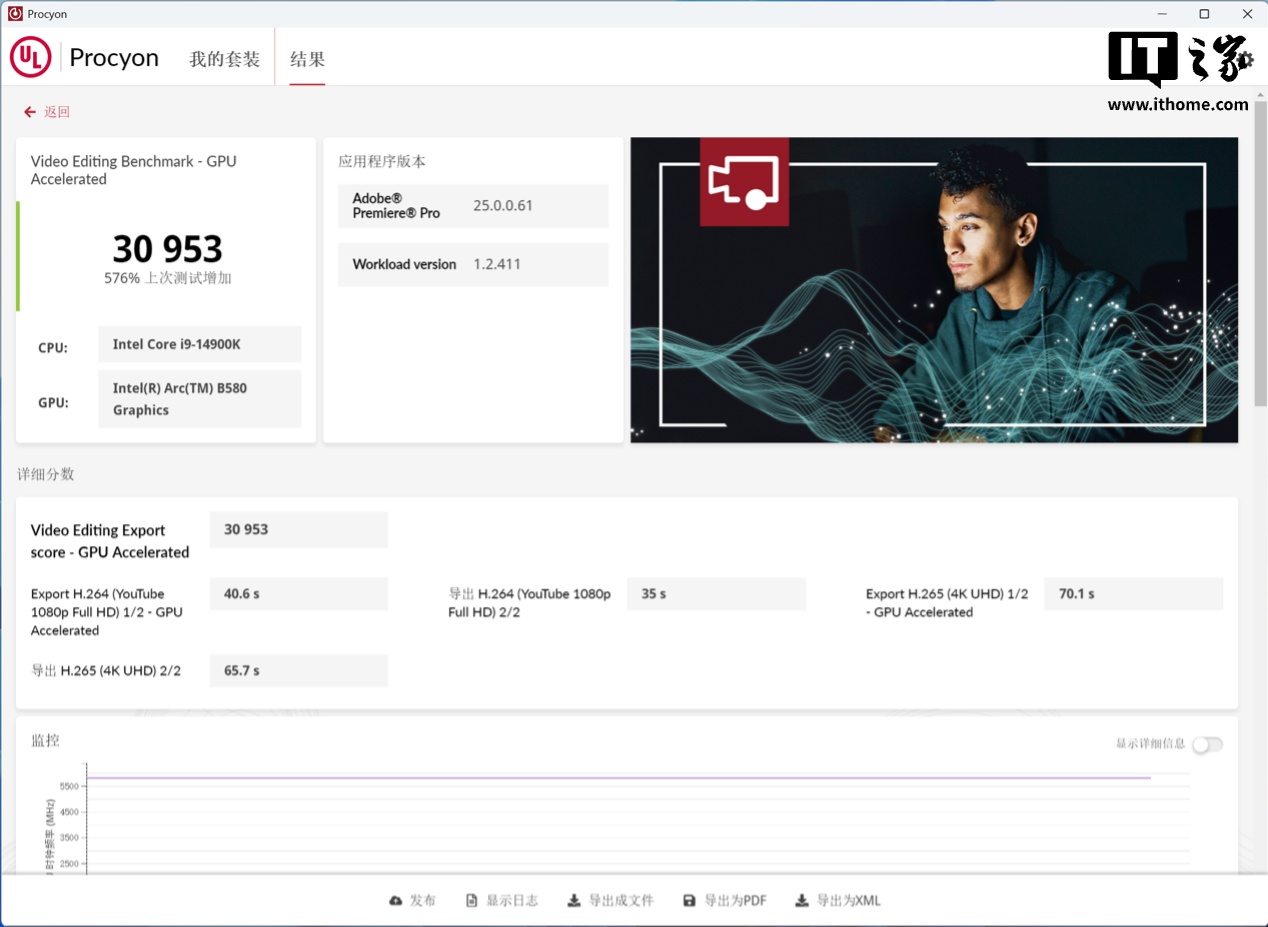The image size is (1268, 927).
Task: Save the result using 导出为PDF
Action: (x=725, y=901)
